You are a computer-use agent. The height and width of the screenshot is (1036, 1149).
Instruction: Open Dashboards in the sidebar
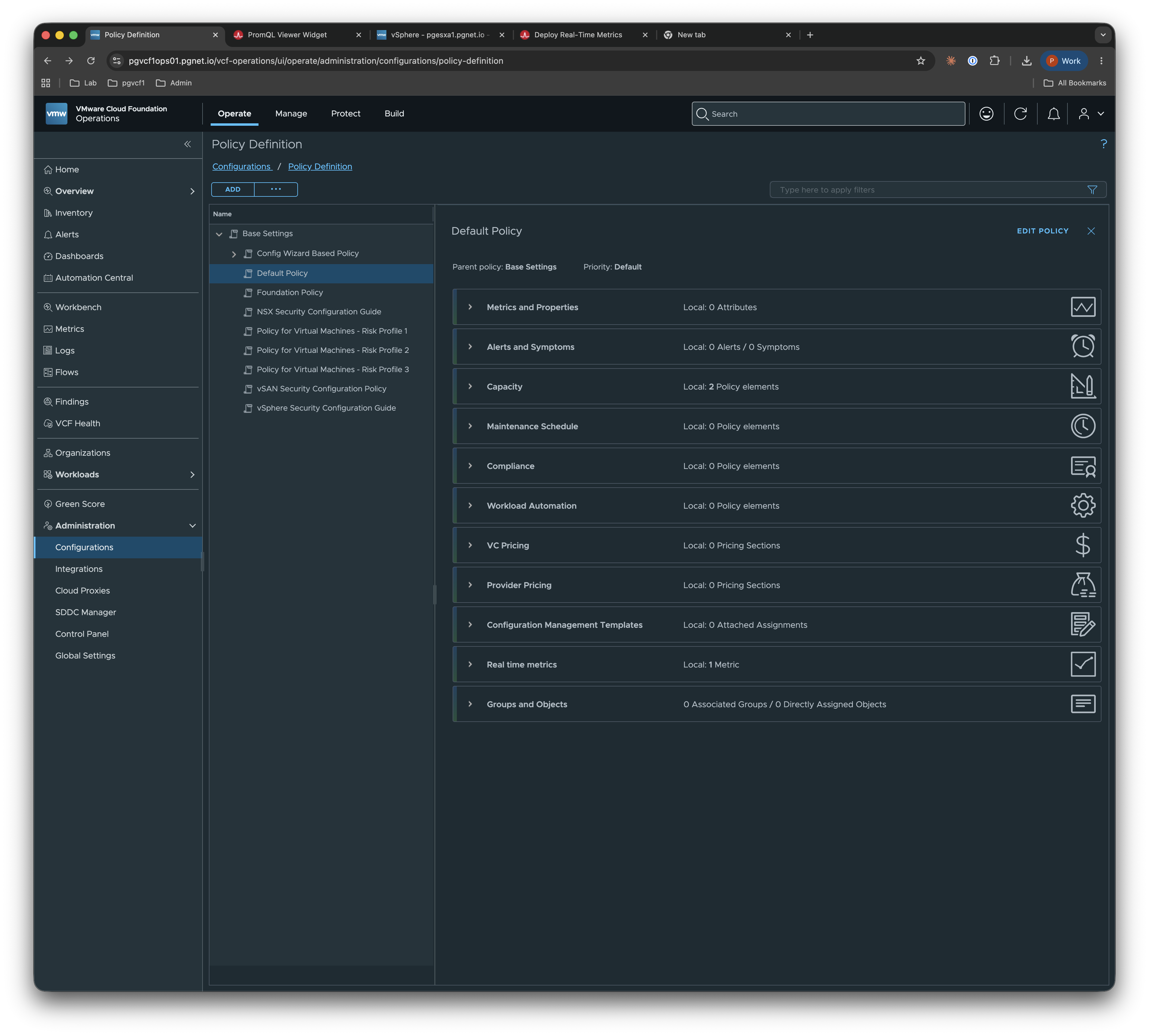(79, 256)
